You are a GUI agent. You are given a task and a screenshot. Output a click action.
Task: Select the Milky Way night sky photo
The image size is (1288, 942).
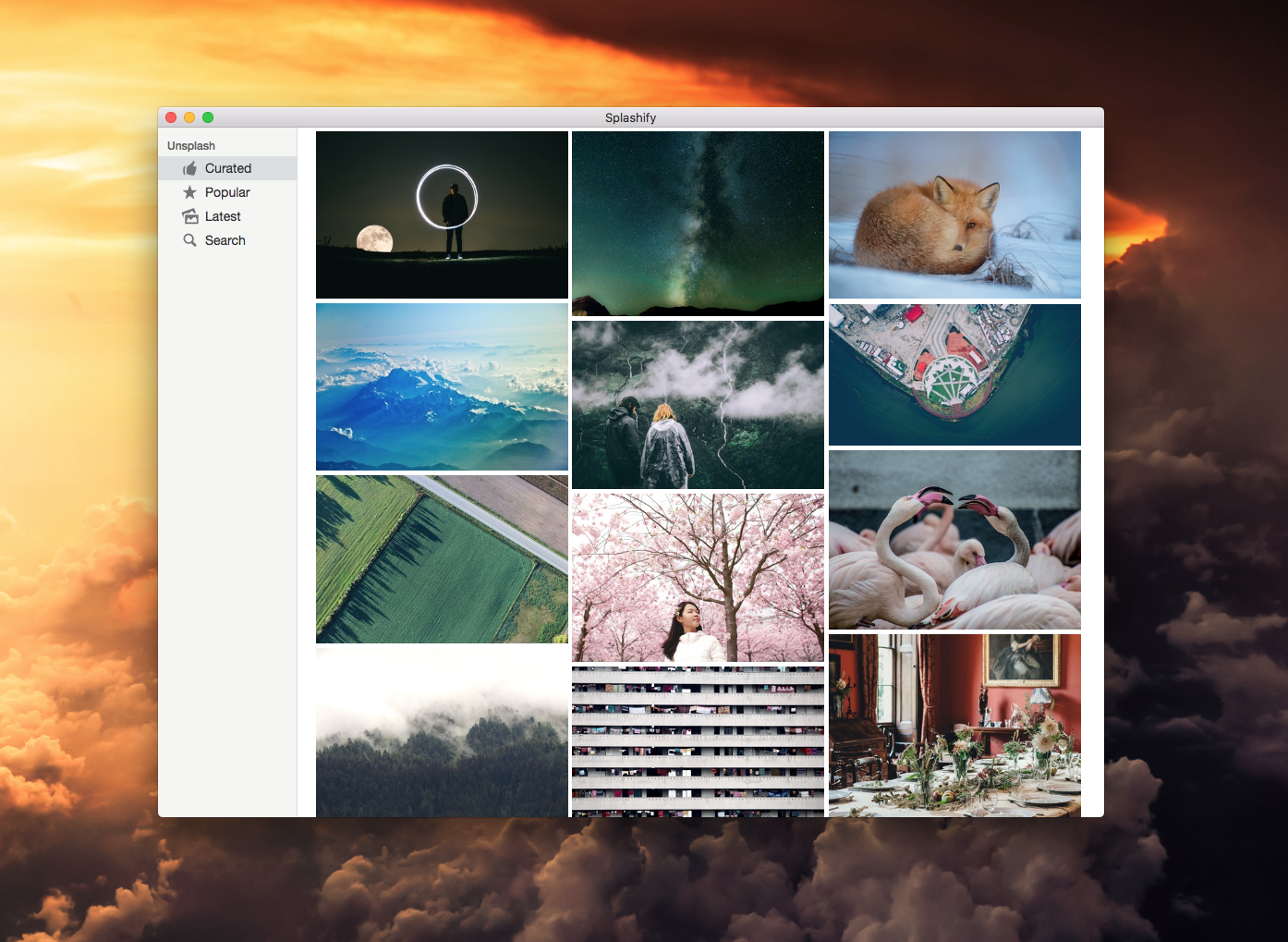click(x=698, y=223)
